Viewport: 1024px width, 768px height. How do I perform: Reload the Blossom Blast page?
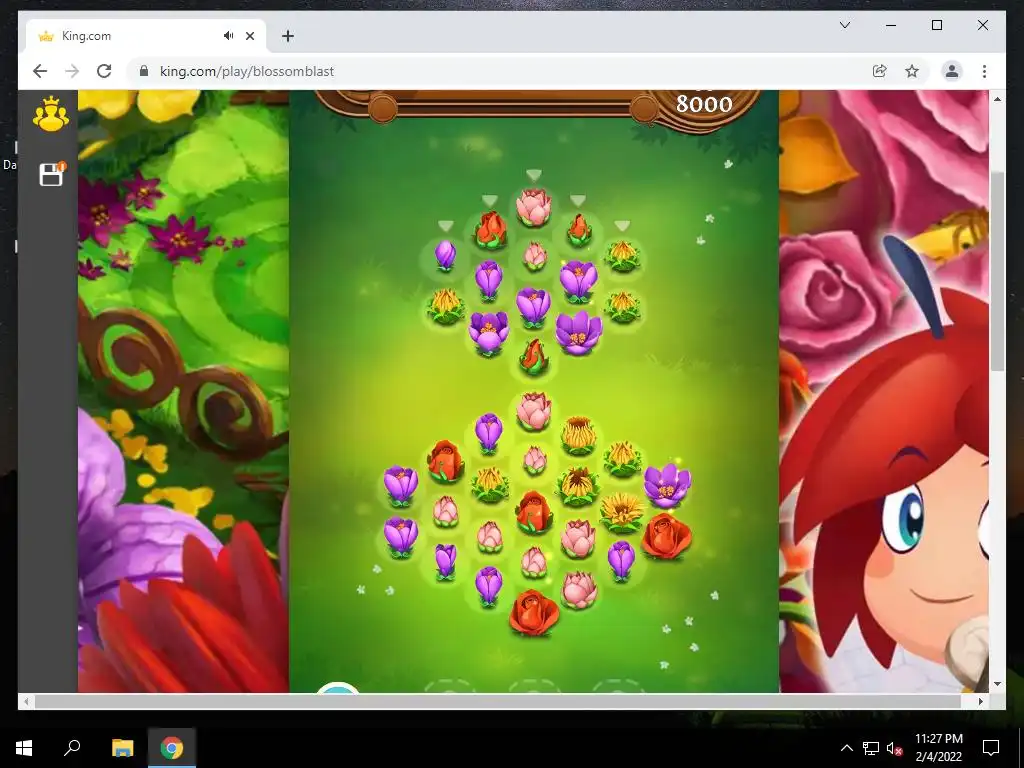click(104, 71)
